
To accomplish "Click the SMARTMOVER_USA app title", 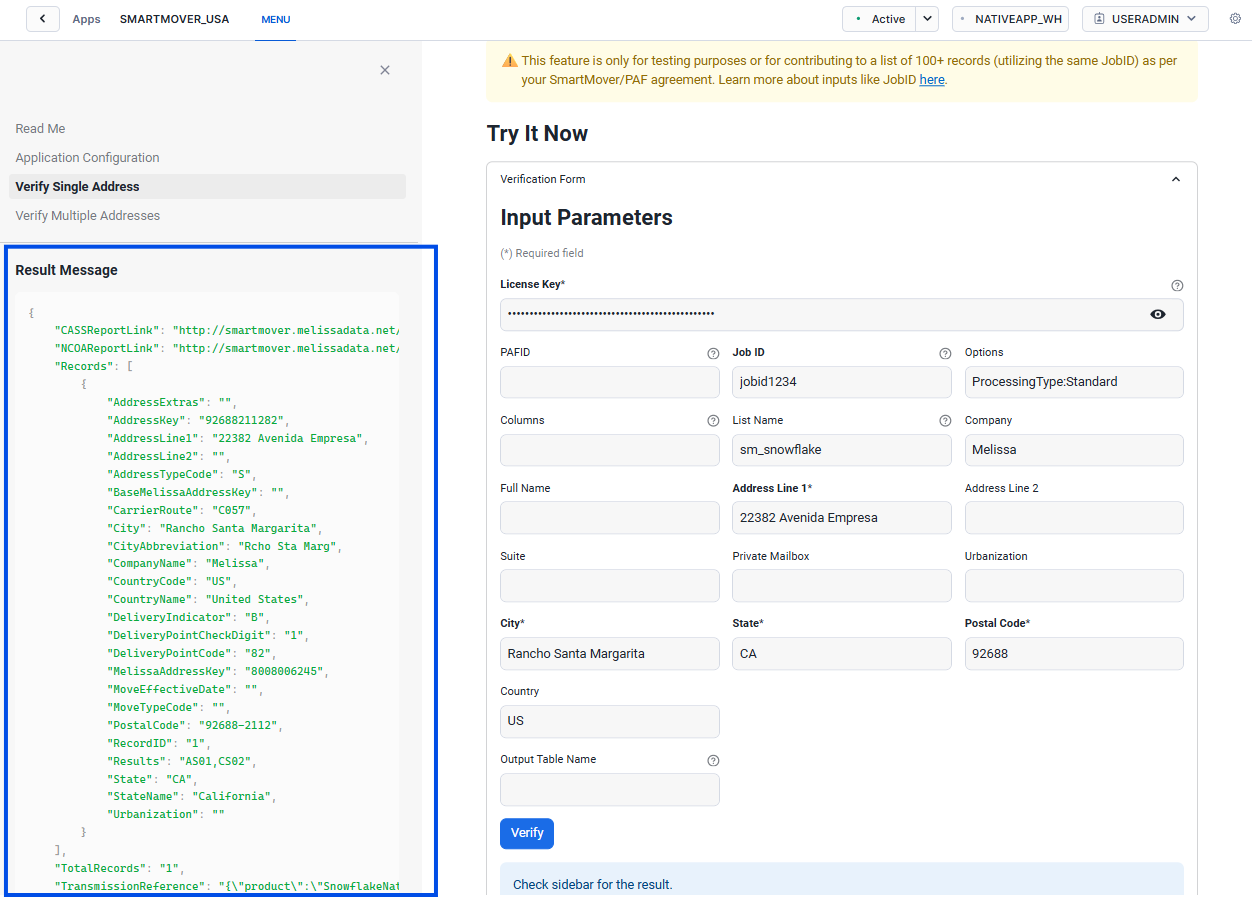I will click(174, 19).
